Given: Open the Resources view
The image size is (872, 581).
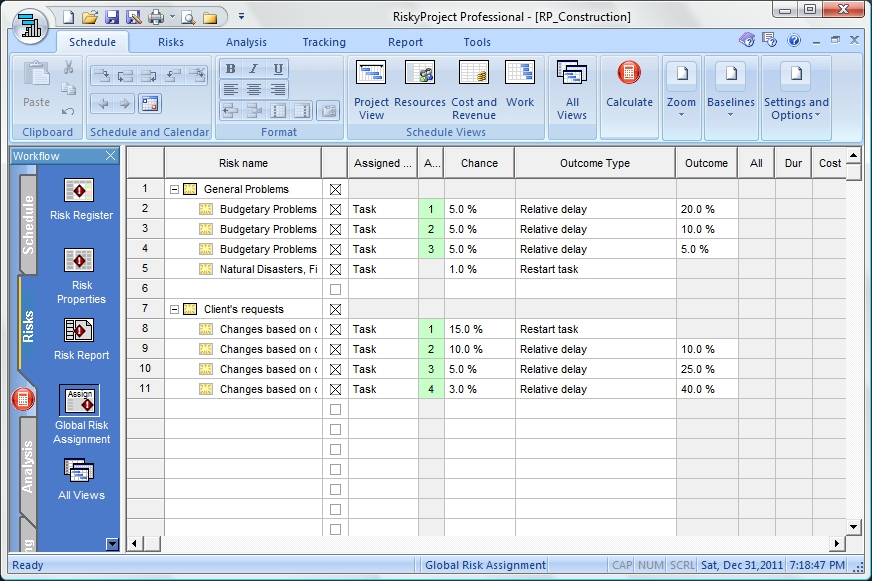Looking at the screenshot, I should 420,85.
